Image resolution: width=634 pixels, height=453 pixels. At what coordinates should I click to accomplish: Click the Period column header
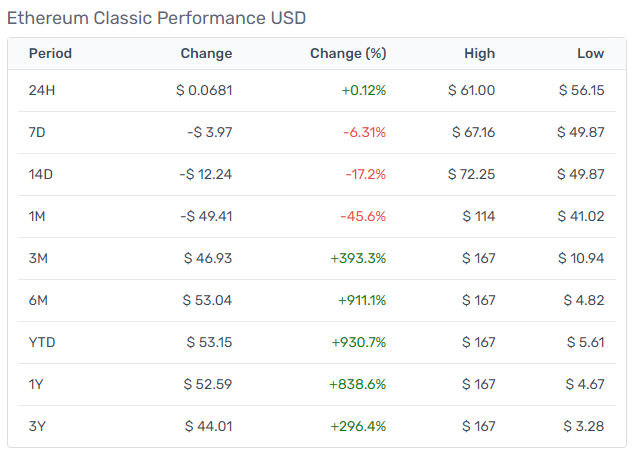tap(50, 53)
